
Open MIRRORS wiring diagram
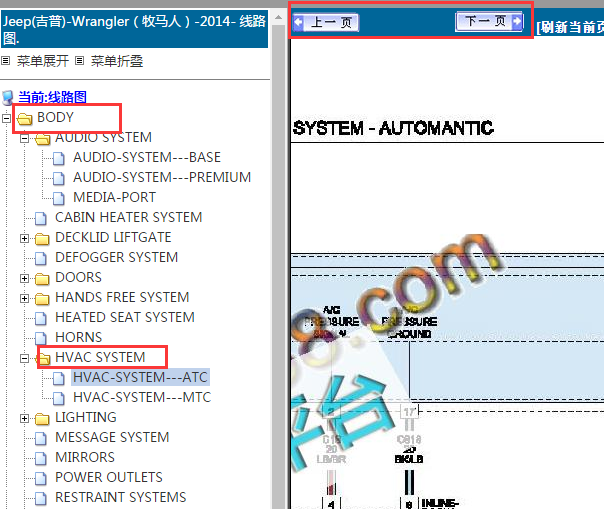point(85,458)
